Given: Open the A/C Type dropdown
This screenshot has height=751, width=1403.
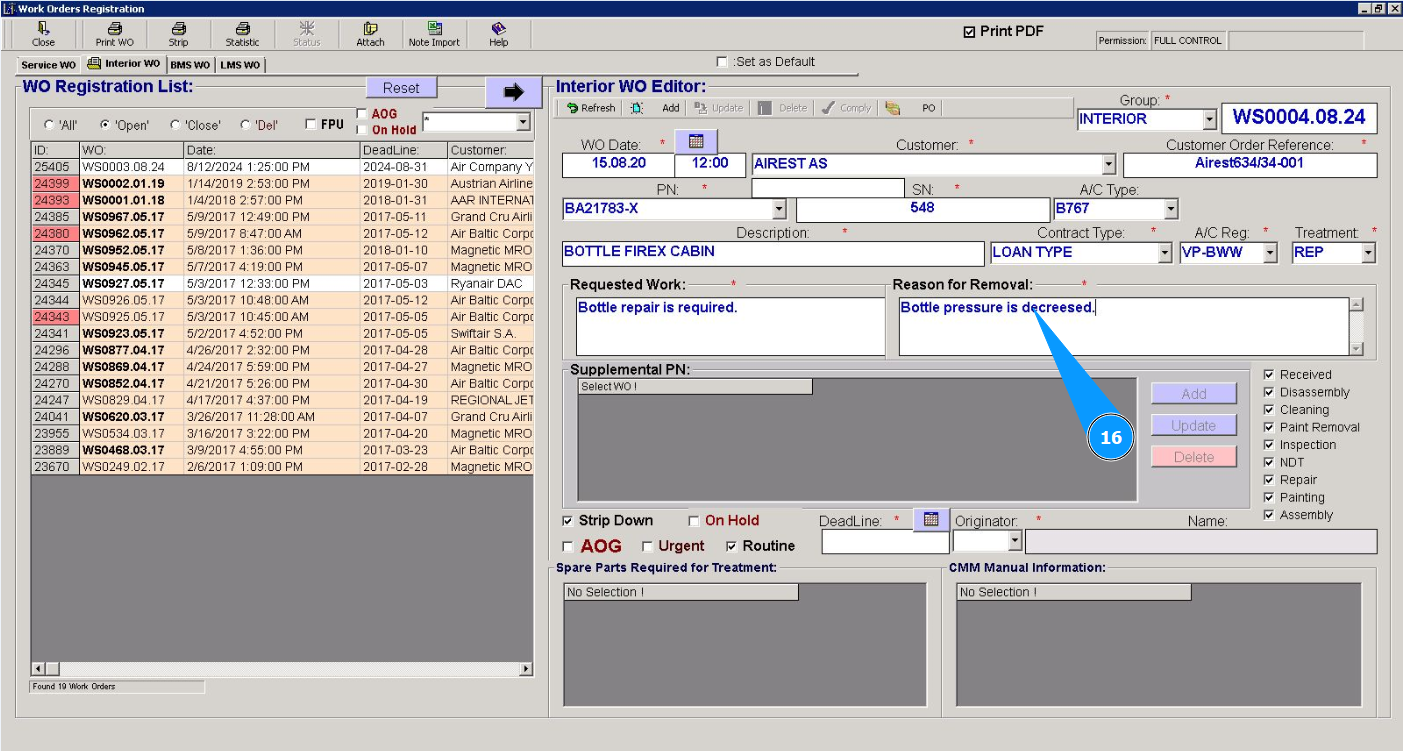Looking at the screenshot, I should (x=1170, y=209).
